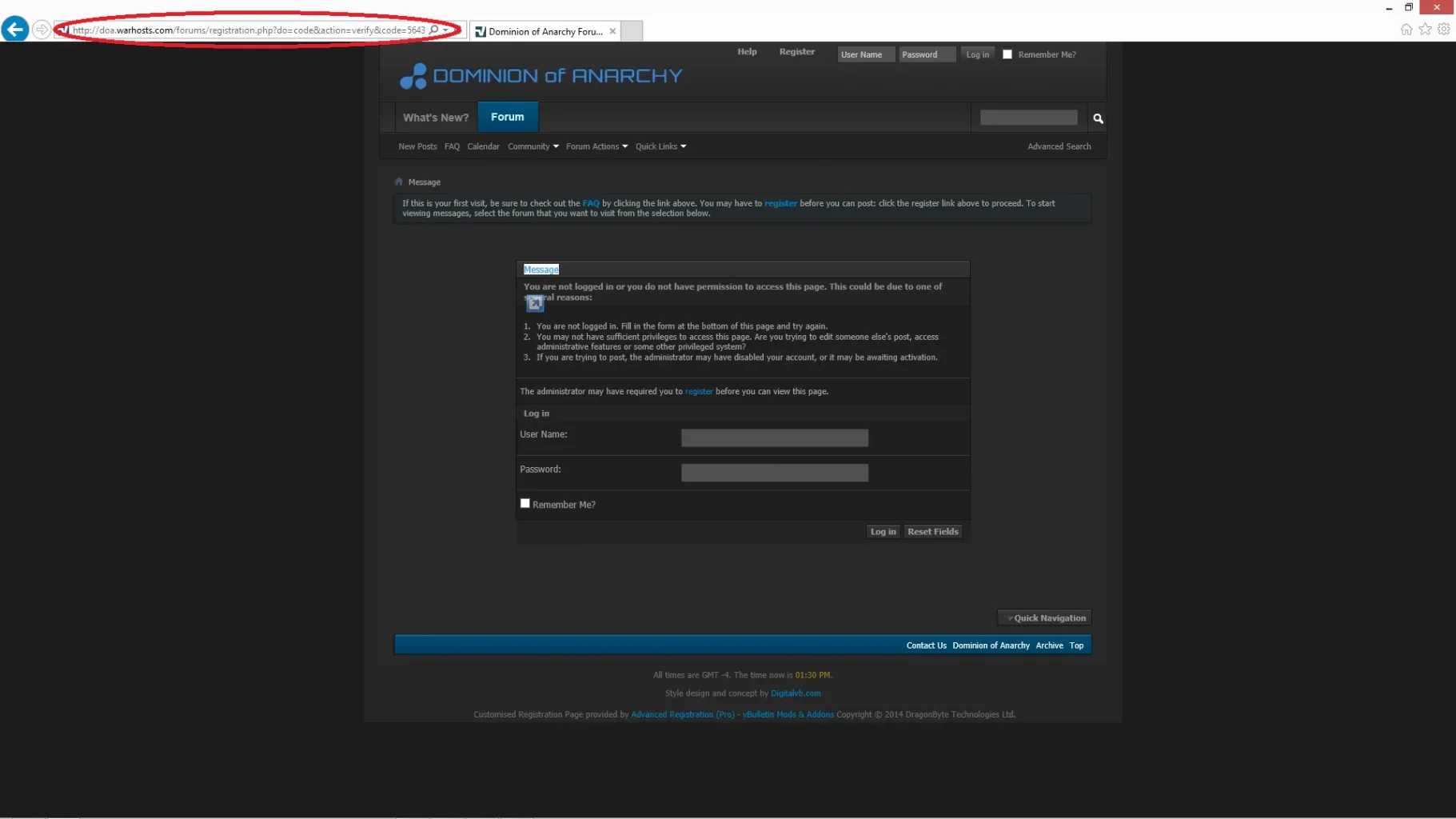
Task: Go back with the browser back arrow
Action: tap(14, 30)
